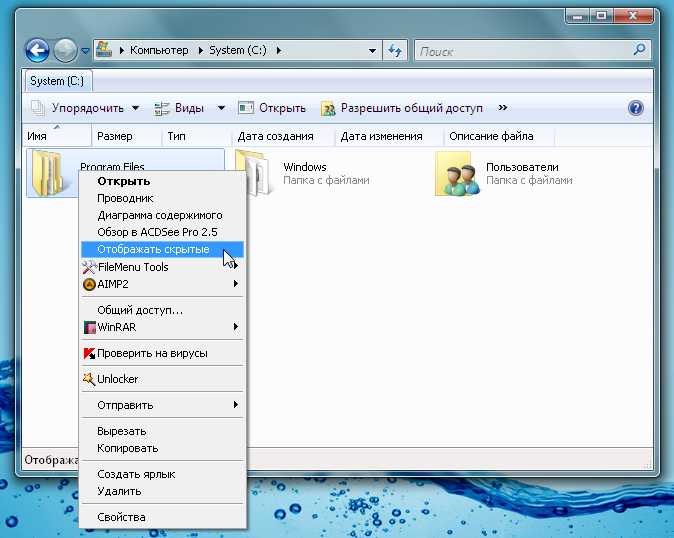
Task: Expand arrow after System (C:) breadcrumb
Action: 279,51
